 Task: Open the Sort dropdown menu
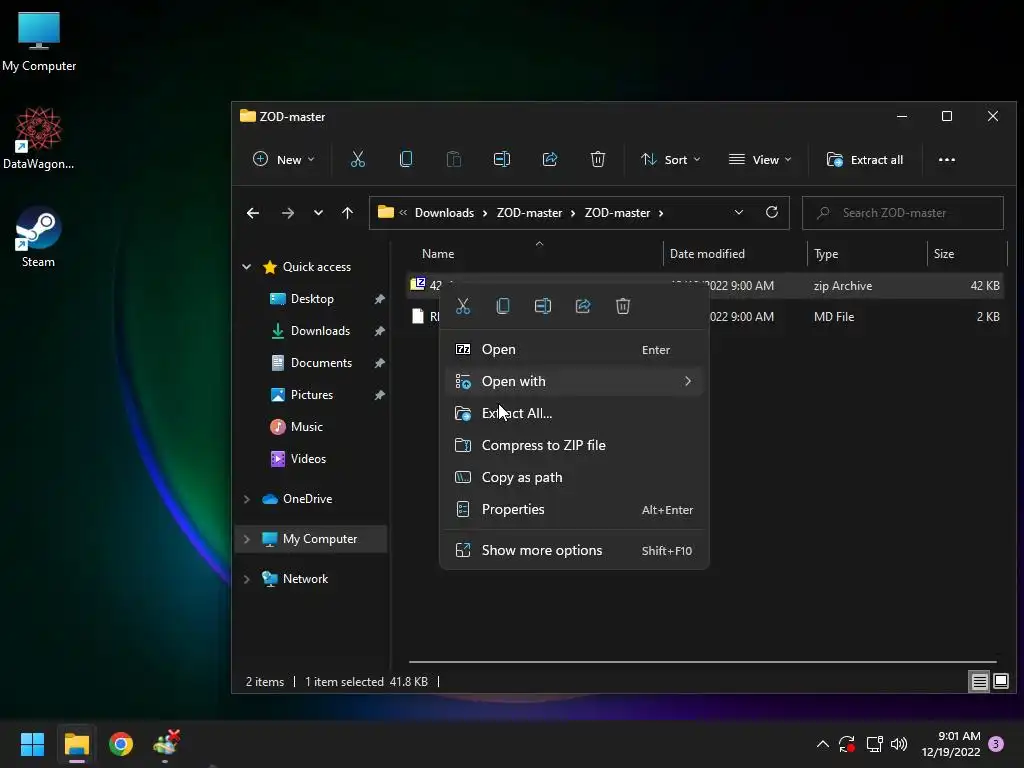click(671, 160)
